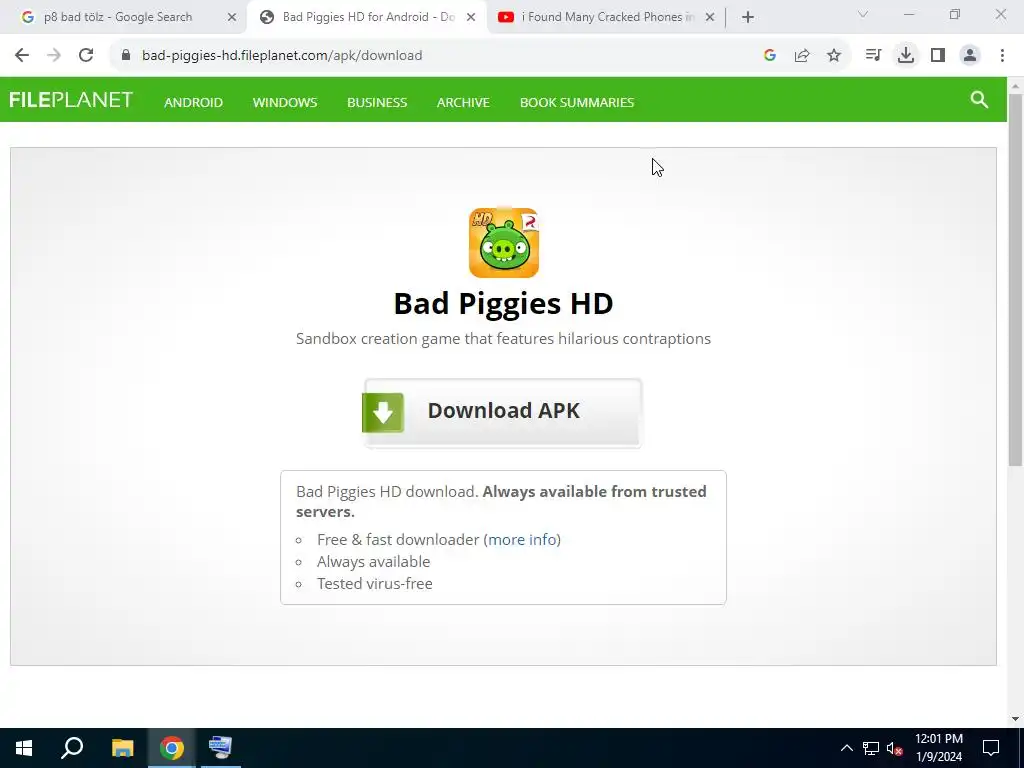Open the ARCHIVE menu item
The height and width of the screenshot is (768, 1024).
463,102
